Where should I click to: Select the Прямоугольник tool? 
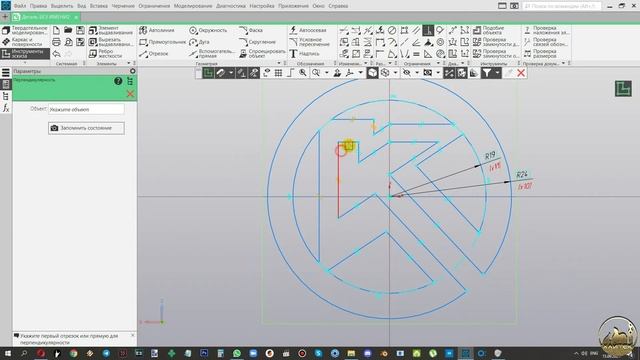162,42
